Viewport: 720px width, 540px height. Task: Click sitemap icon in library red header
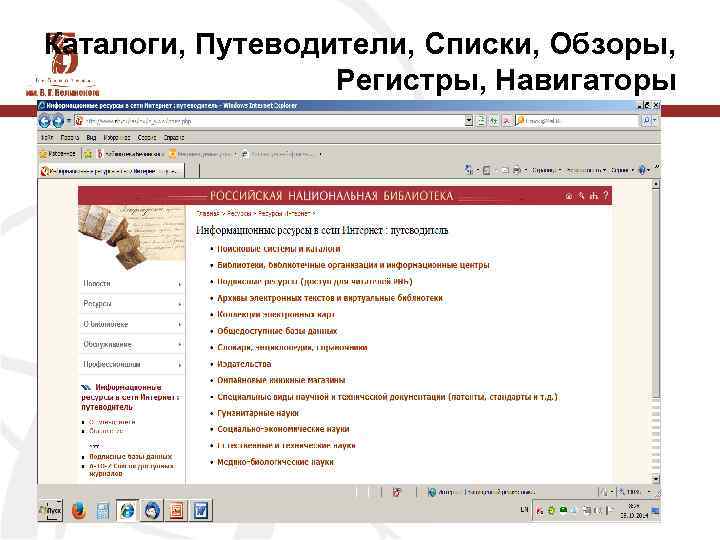(x=594, y=196)
